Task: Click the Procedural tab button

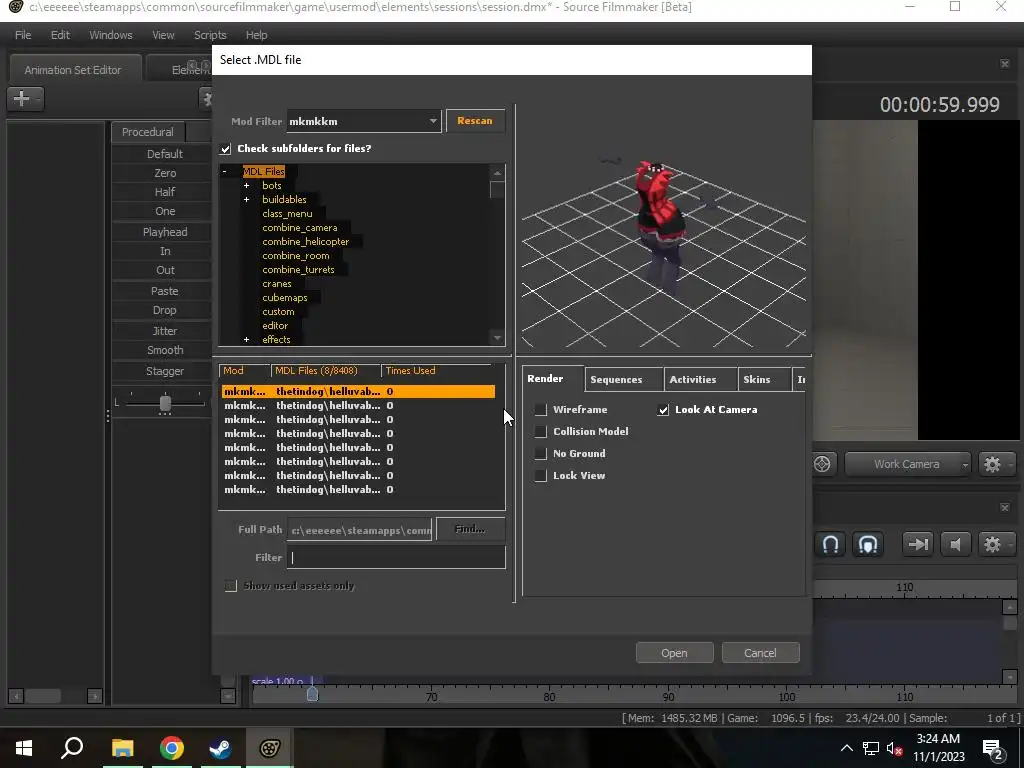Action: (x=148, y=132)
